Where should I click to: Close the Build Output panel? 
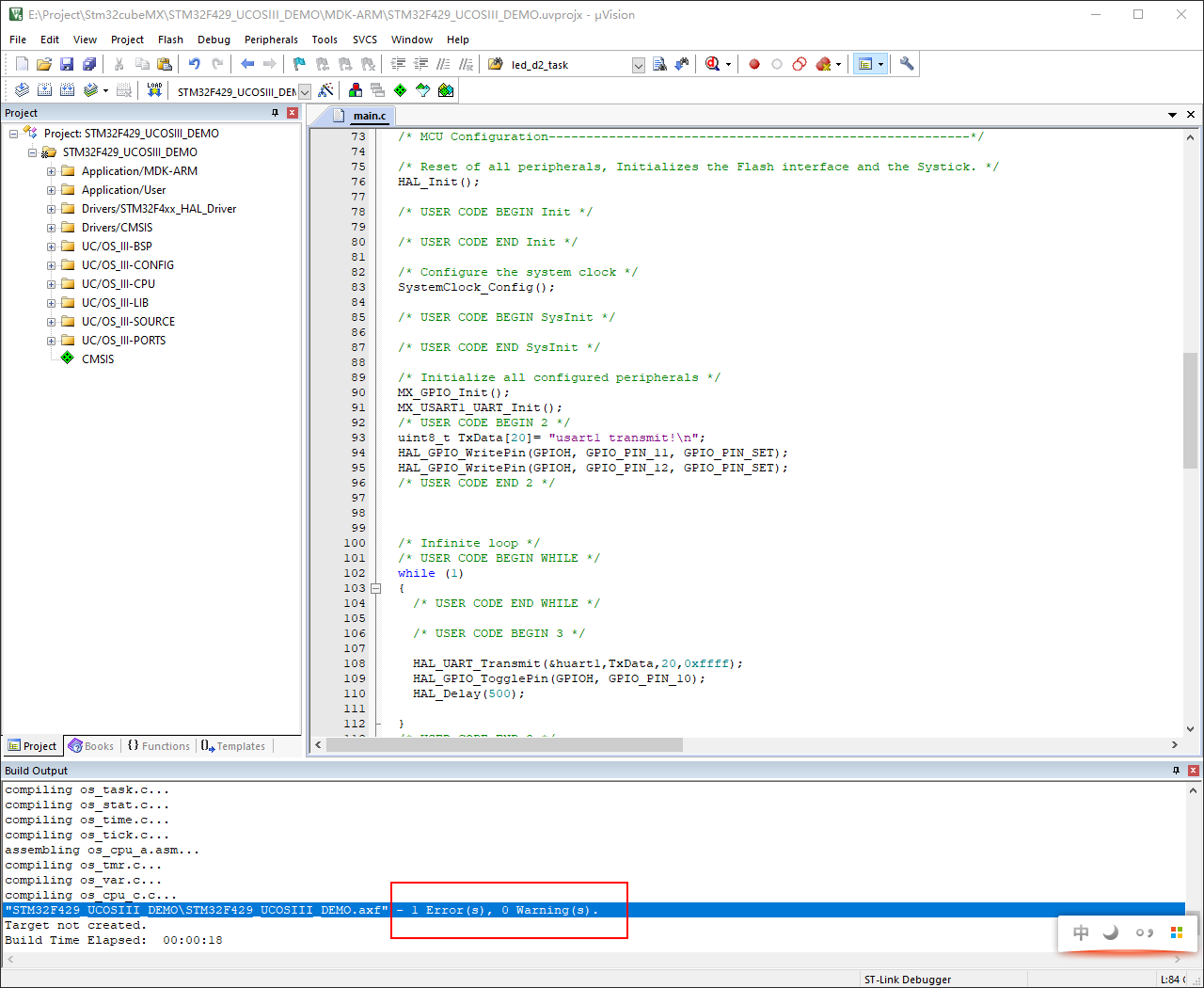tap(1193, 771)
